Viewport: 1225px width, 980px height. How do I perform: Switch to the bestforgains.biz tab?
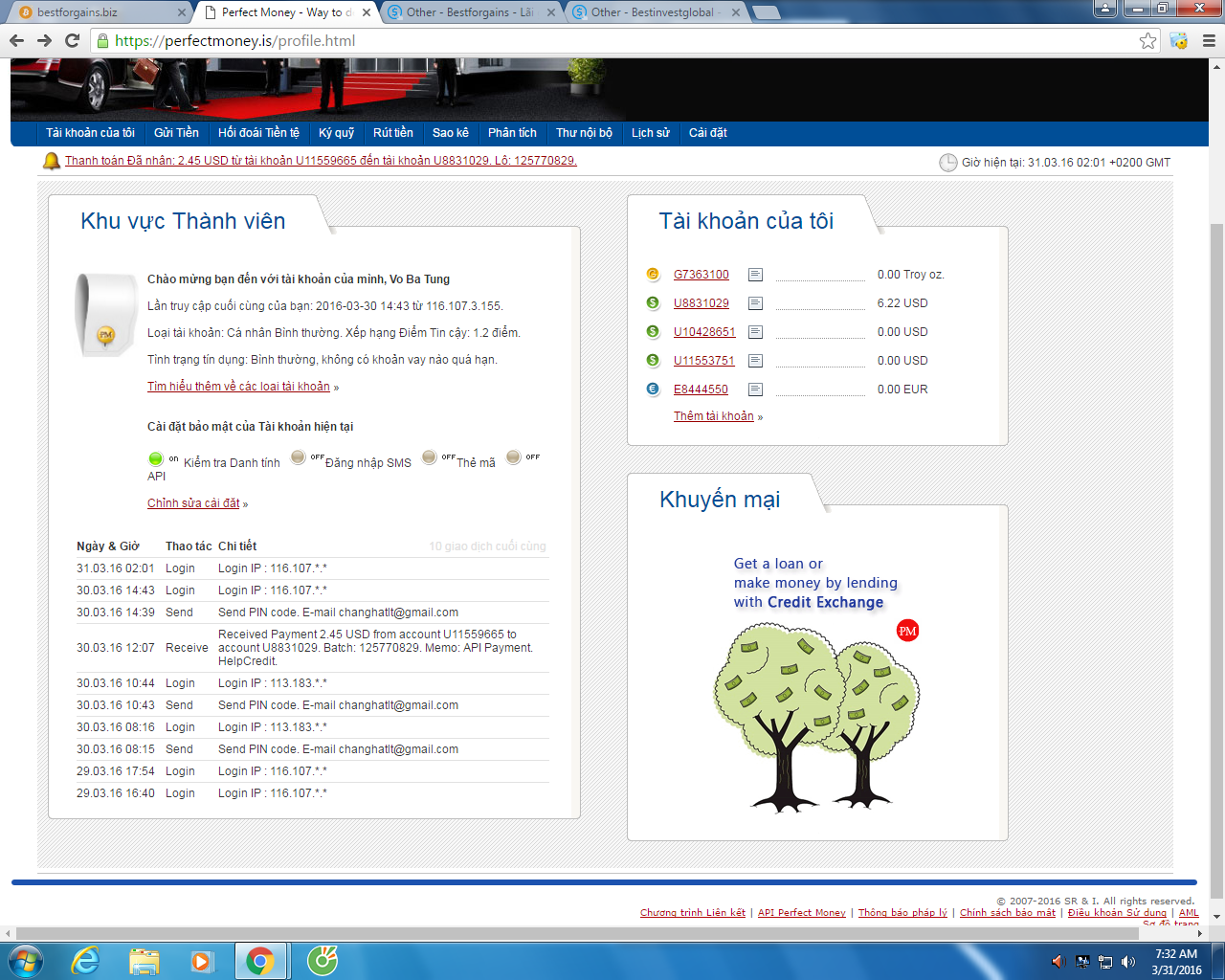pos(96,12)
